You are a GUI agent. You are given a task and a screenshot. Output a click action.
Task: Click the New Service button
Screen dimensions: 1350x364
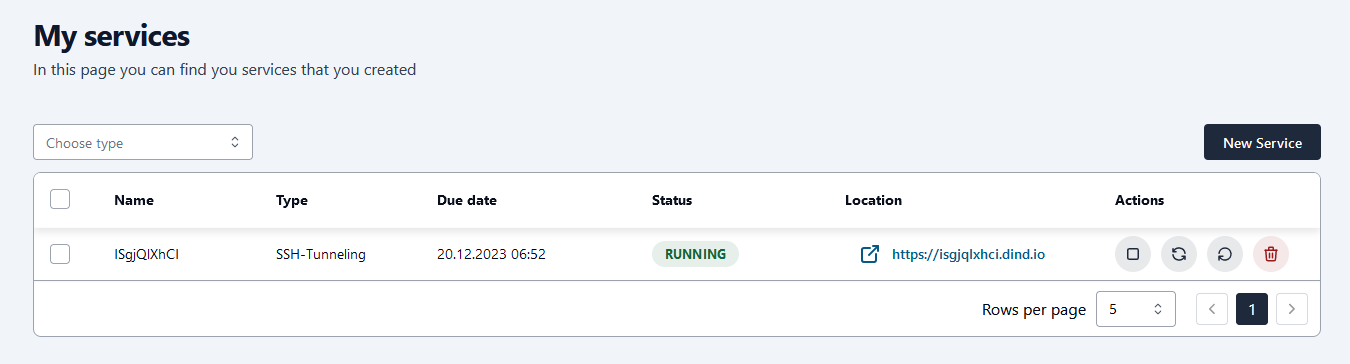pos(1262,142)
